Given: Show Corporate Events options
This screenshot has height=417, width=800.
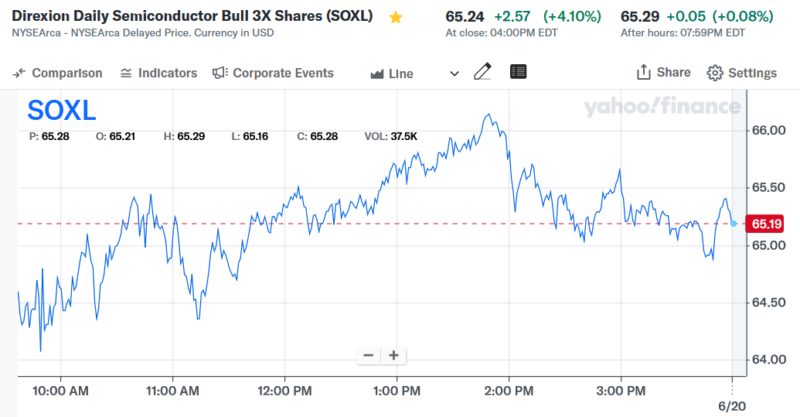Looking at the screenshot, I should coord(273,73).
